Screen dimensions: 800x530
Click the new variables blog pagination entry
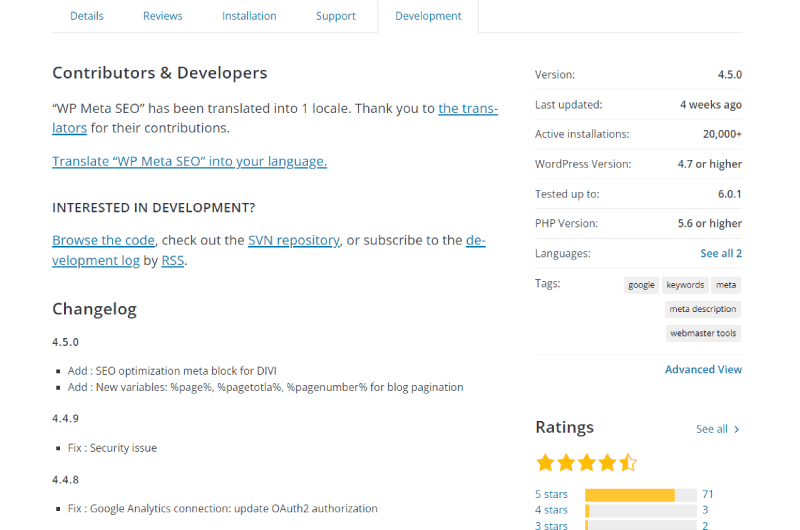(x=265, y=387)
